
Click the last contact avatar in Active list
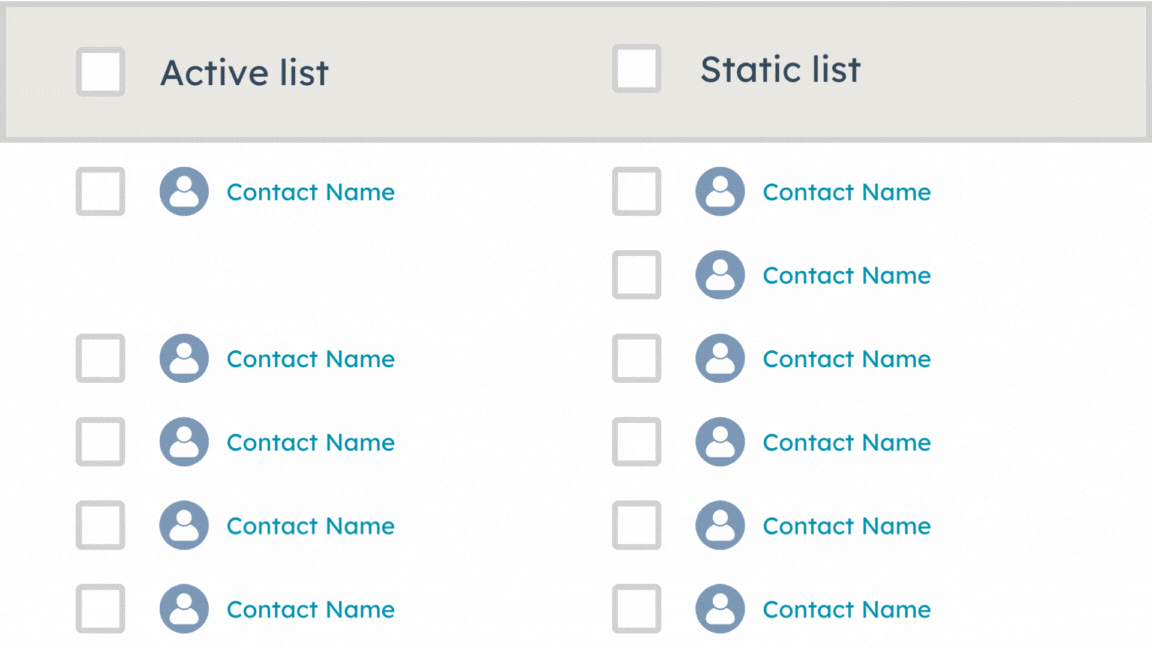[x=183, y=609]
